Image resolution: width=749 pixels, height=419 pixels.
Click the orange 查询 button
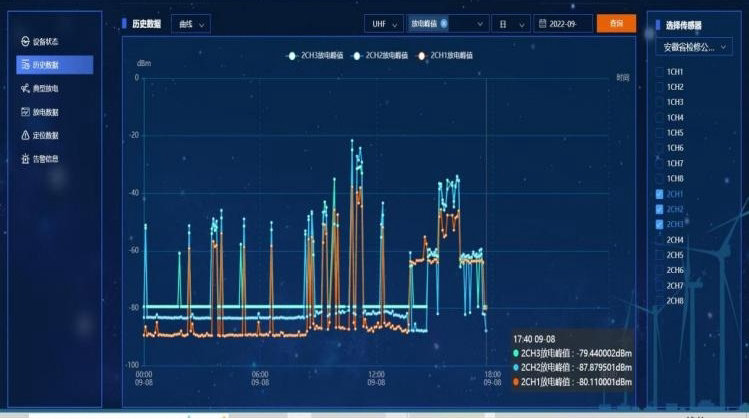pyautogui.click(x=616, y=22)
